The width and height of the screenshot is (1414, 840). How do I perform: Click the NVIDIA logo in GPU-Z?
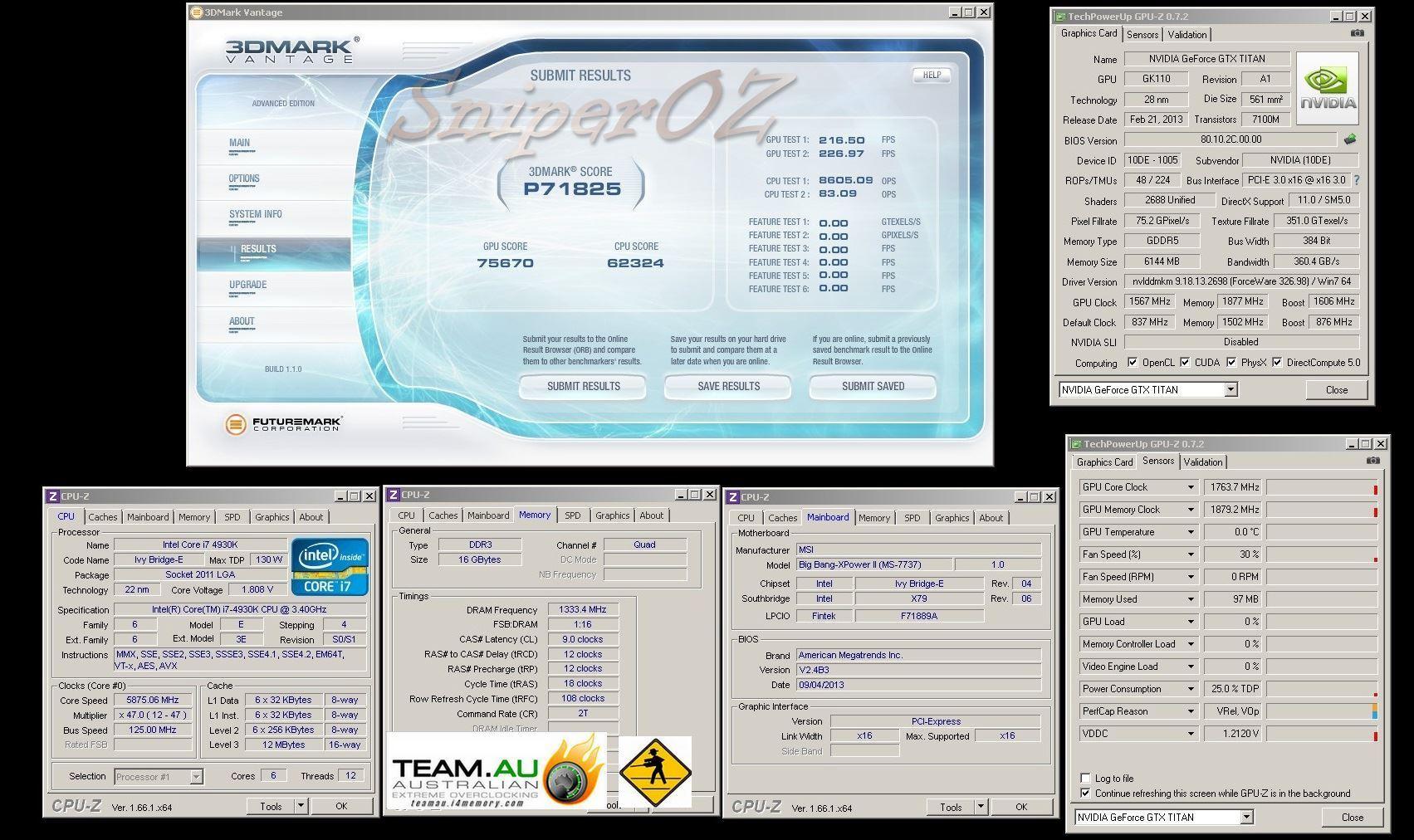[x=1328, y=88]
